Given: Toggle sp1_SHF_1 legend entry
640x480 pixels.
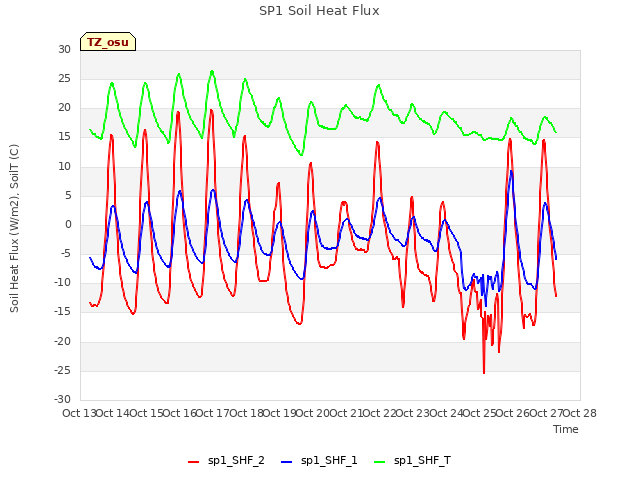Looking at the screenshot, I should pos(319,461).
